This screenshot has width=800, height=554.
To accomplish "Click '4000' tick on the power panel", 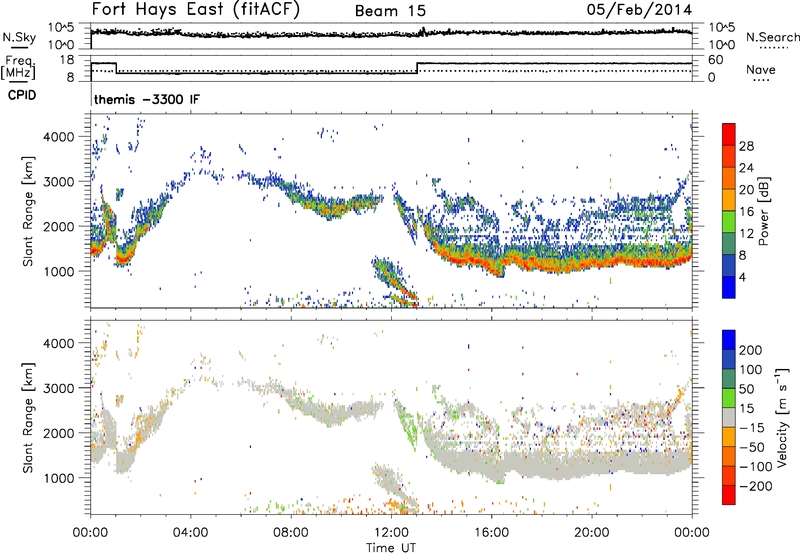I will [x=59, y=137].
